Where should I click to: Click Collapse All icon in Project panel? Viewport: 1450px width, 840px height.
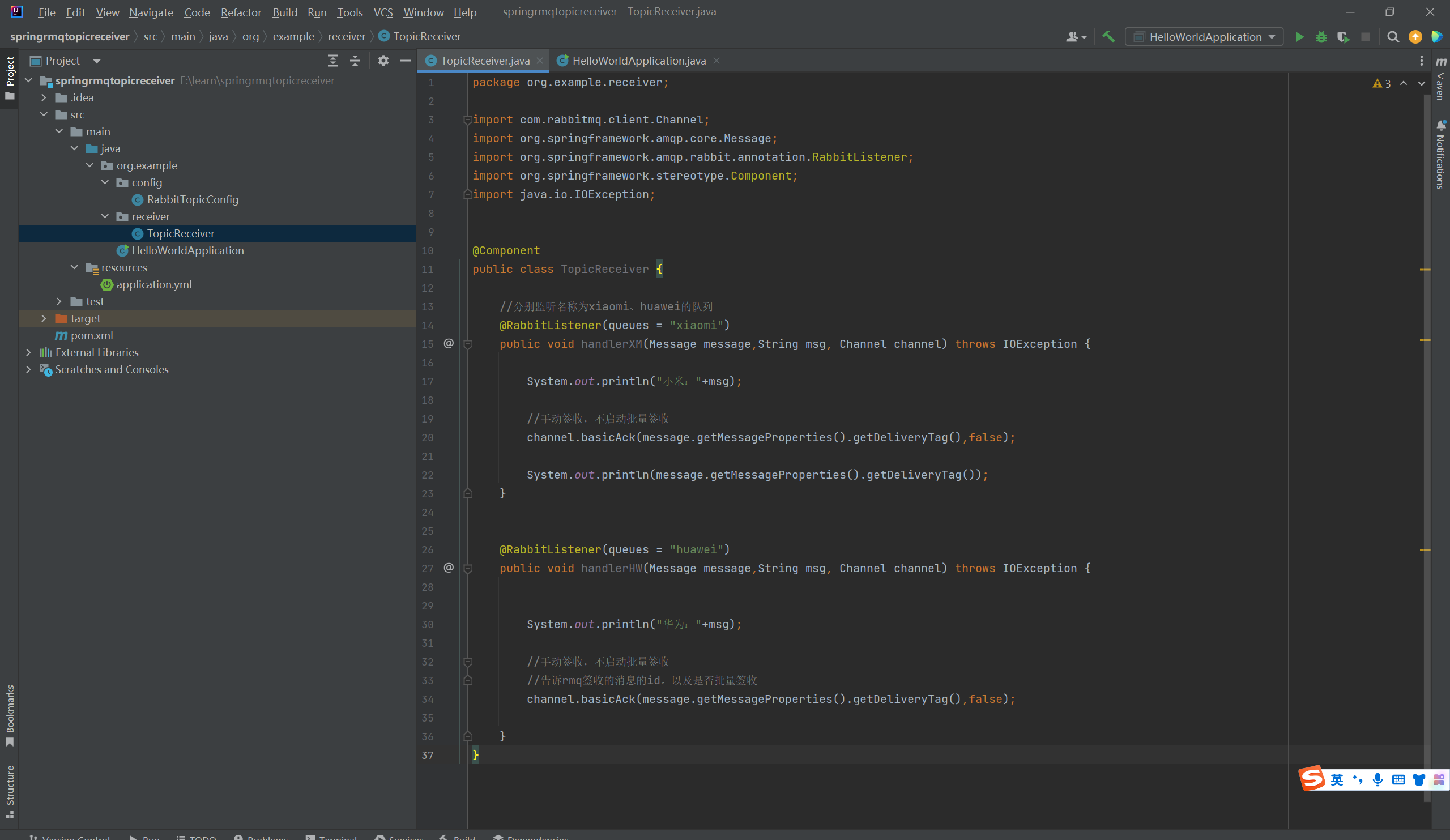(355, 61)
